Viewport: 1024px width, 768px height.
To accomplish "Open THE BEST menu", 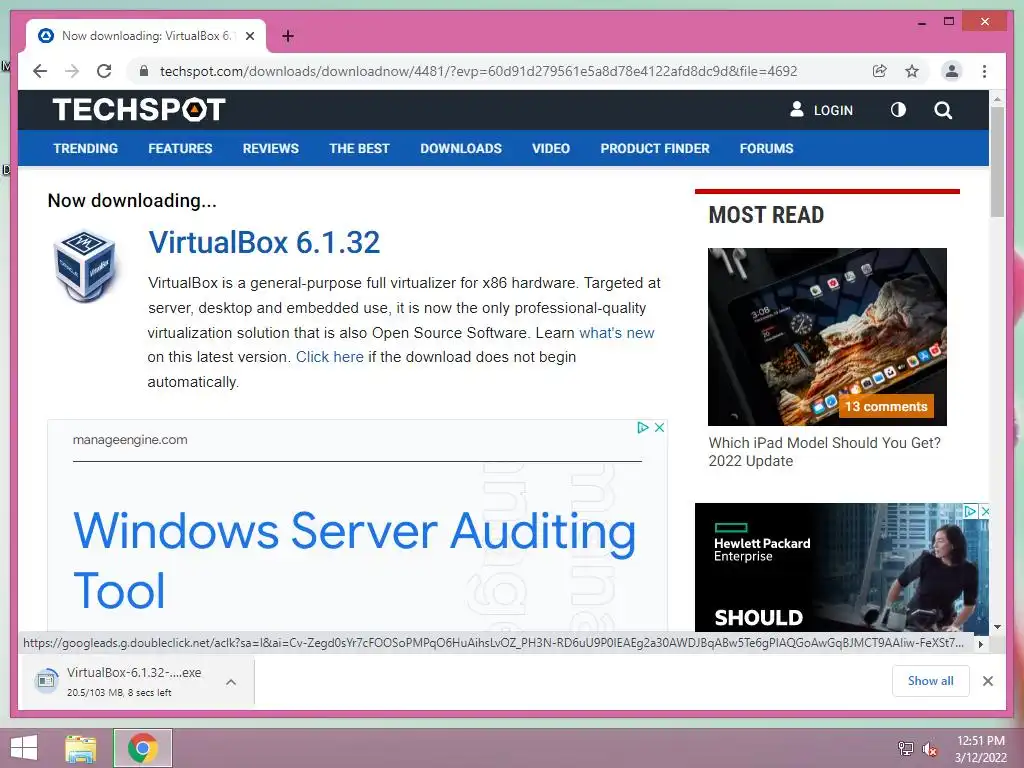I will click(359, 148).
